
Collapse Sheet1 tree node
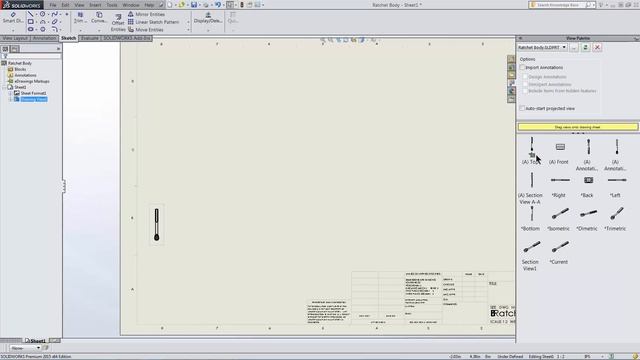[4, 87]
